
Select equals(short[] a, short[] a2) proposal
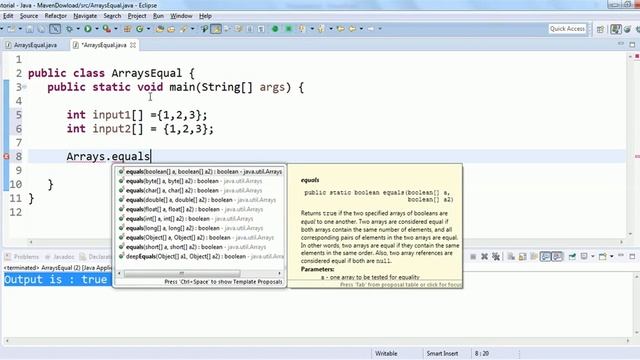(x=200, y=247)
